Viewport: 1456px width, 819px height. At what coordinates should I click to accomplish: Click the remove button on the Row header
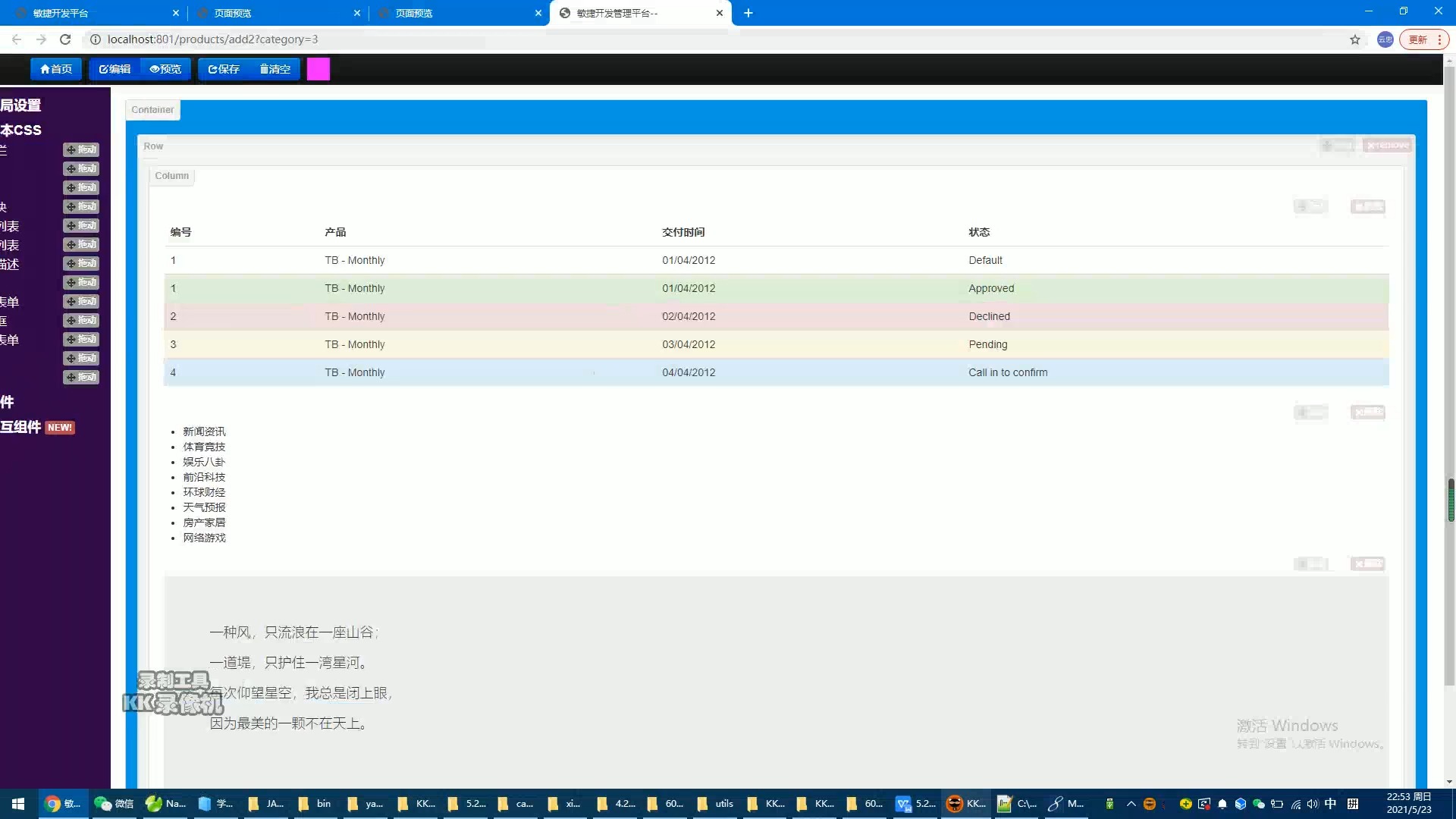(1388, 146)
